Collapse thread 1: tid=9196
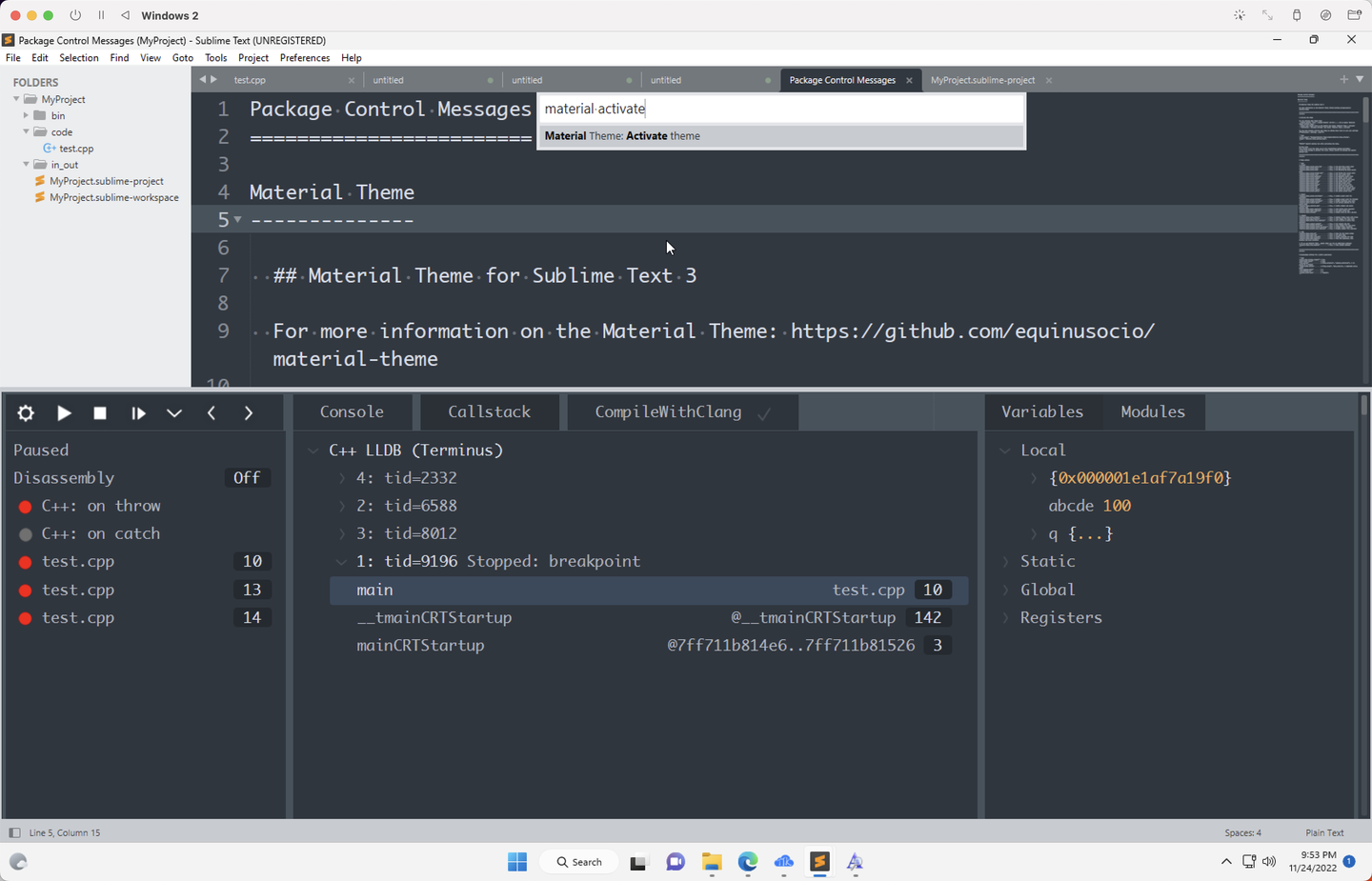Screen dimensions: 1372x881 click(x=342, y=562)
